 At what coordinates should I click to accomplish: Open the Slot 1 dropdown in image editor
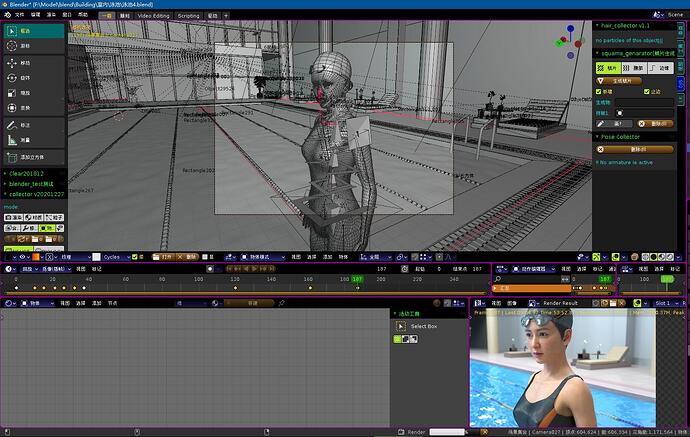tap(666, 303)
